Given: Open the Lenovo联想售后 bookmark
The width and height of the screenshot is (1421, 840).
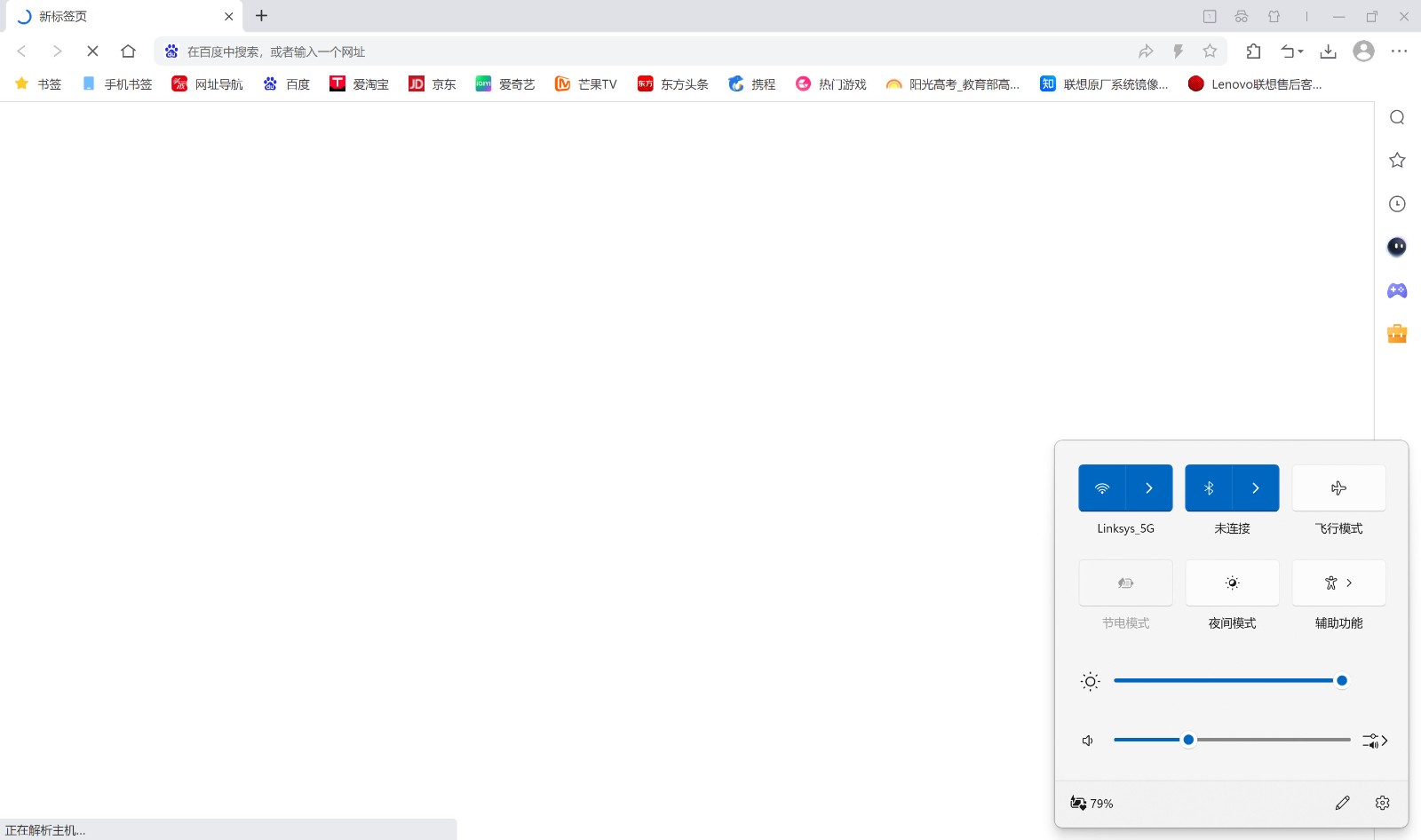Looking at the screenshot, I should pos(1255,83).
